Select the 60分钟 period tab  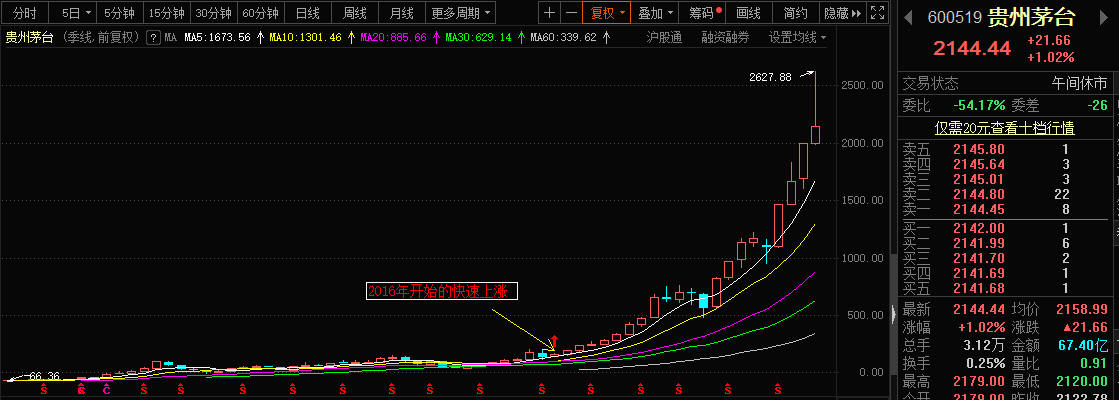(260, 13)
